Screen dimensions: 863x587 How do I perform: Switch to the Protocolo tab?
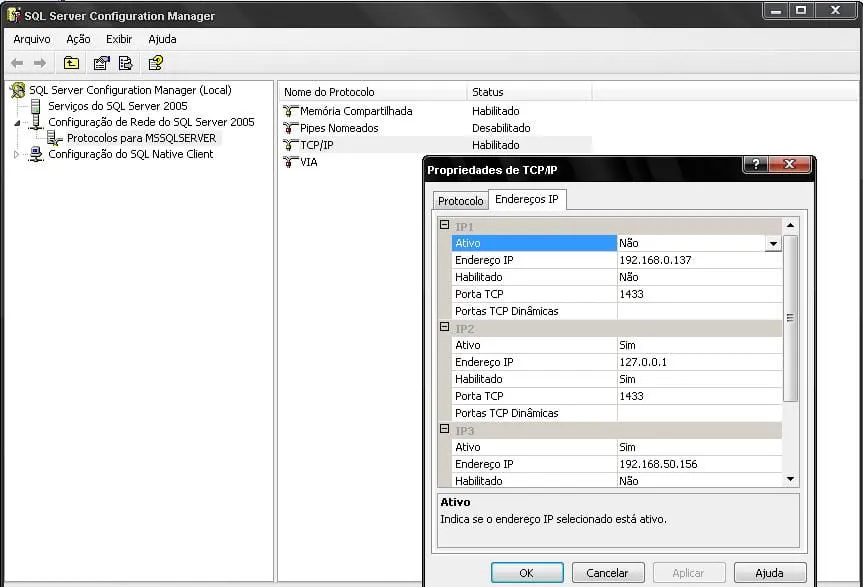[x=461, y=201]
